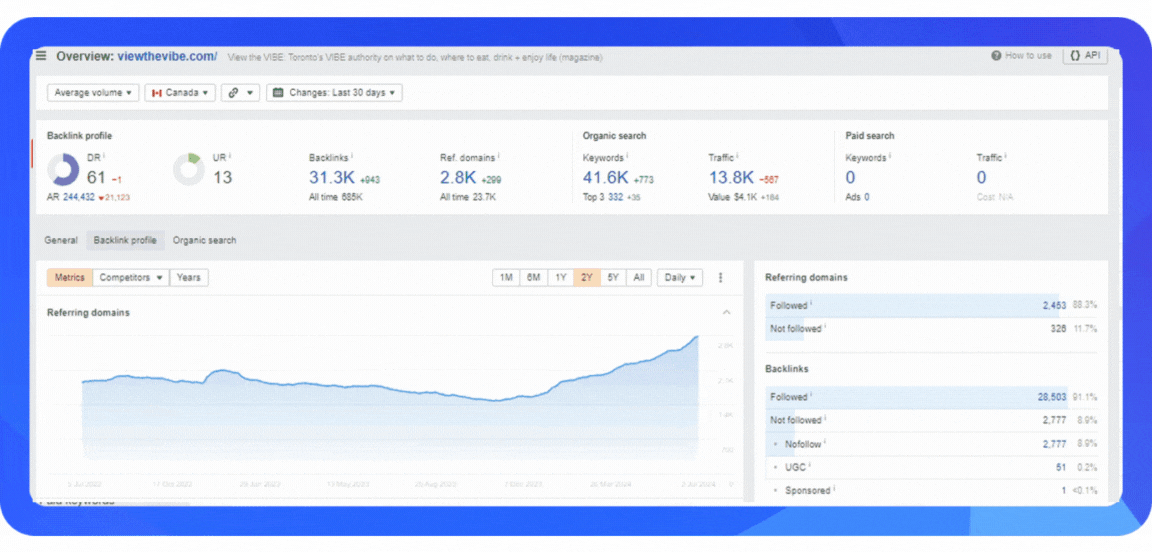Set chart range to 5Y
The image size is (1152, 552).
point(613,278)
